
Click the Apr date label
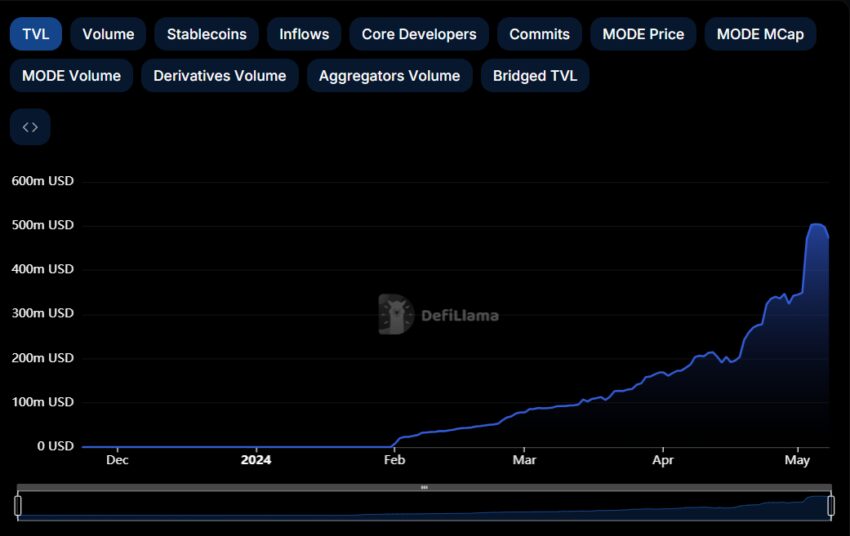[662, 460]
